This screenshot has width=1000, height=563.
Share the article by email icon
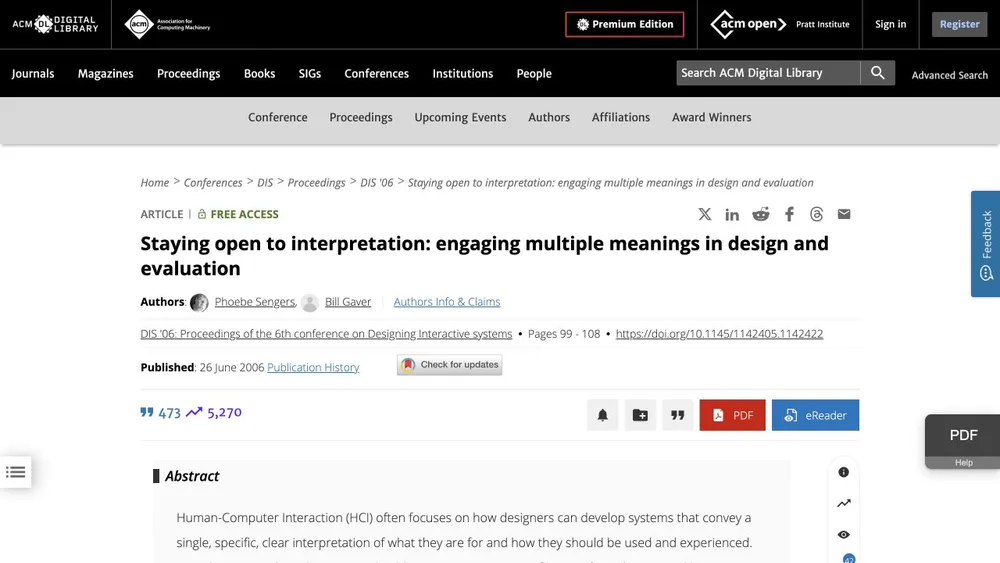tap(844, 214)
